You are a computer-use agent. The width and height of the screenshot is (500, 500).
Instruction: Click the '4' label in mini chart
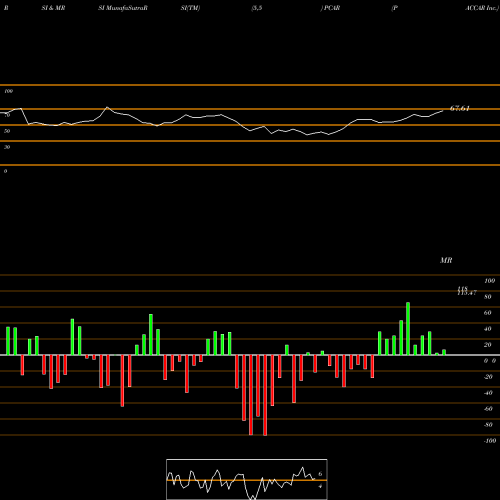click(x=320, y=486)
